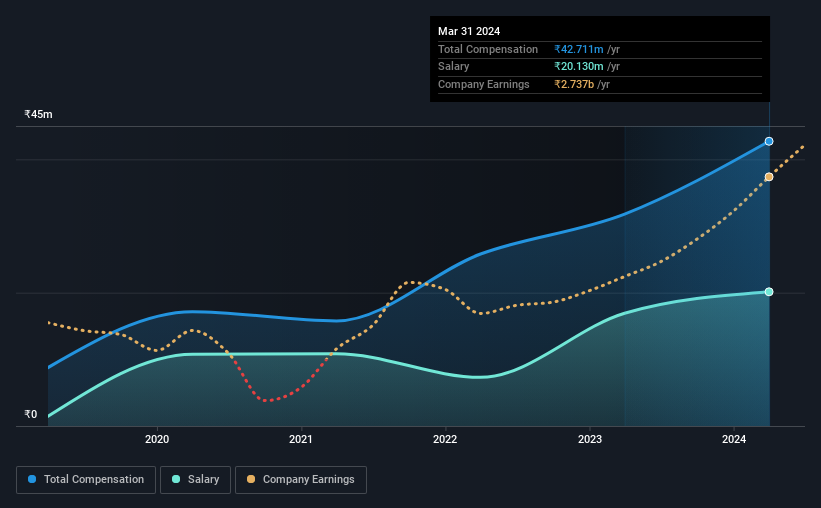Click the orange Company Earnings legend dot

click(x=251, y=479)
